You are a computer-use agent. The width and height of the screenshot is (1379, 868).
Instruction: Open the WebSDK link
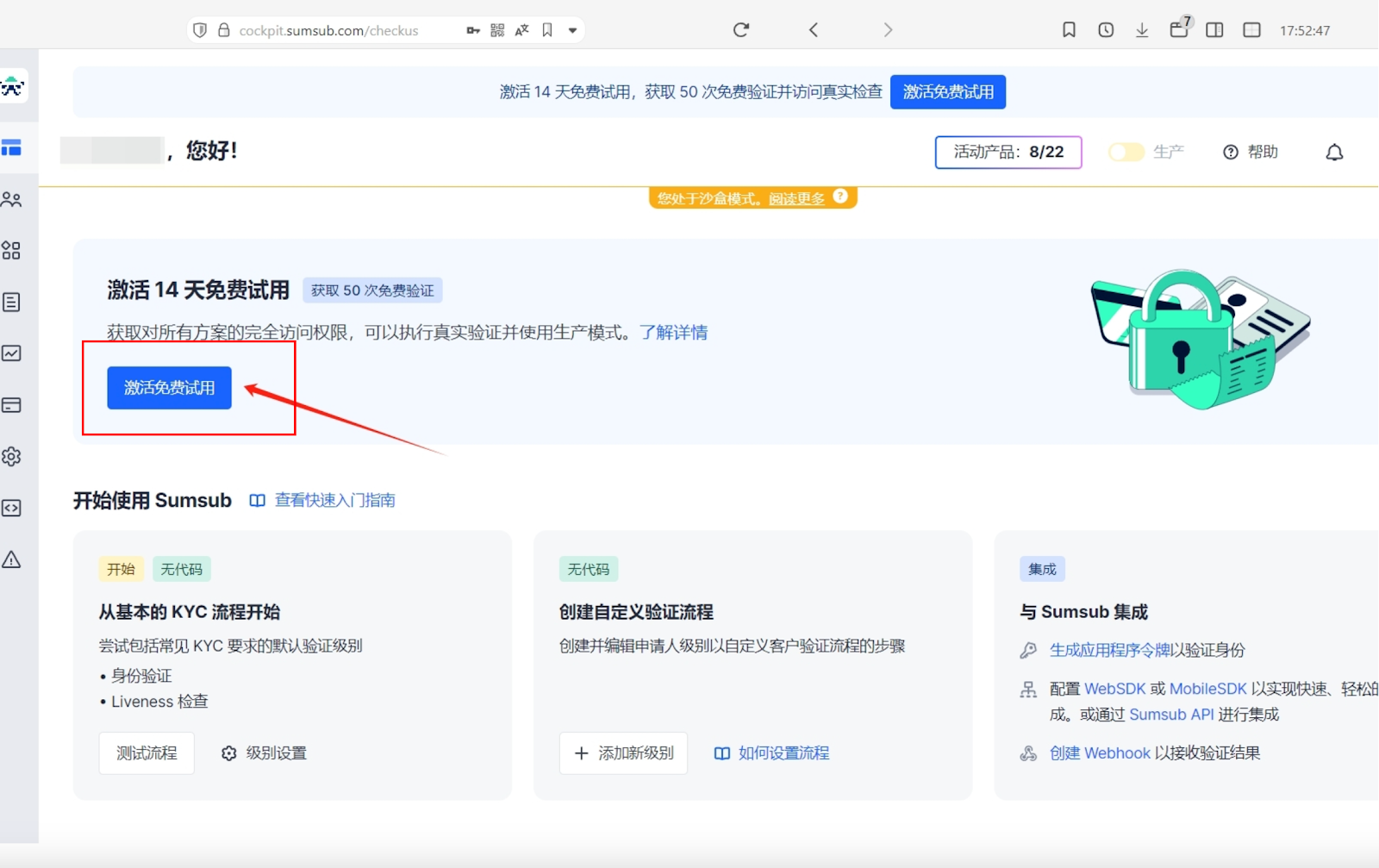pyautogui.click(x=1115, y=689)
